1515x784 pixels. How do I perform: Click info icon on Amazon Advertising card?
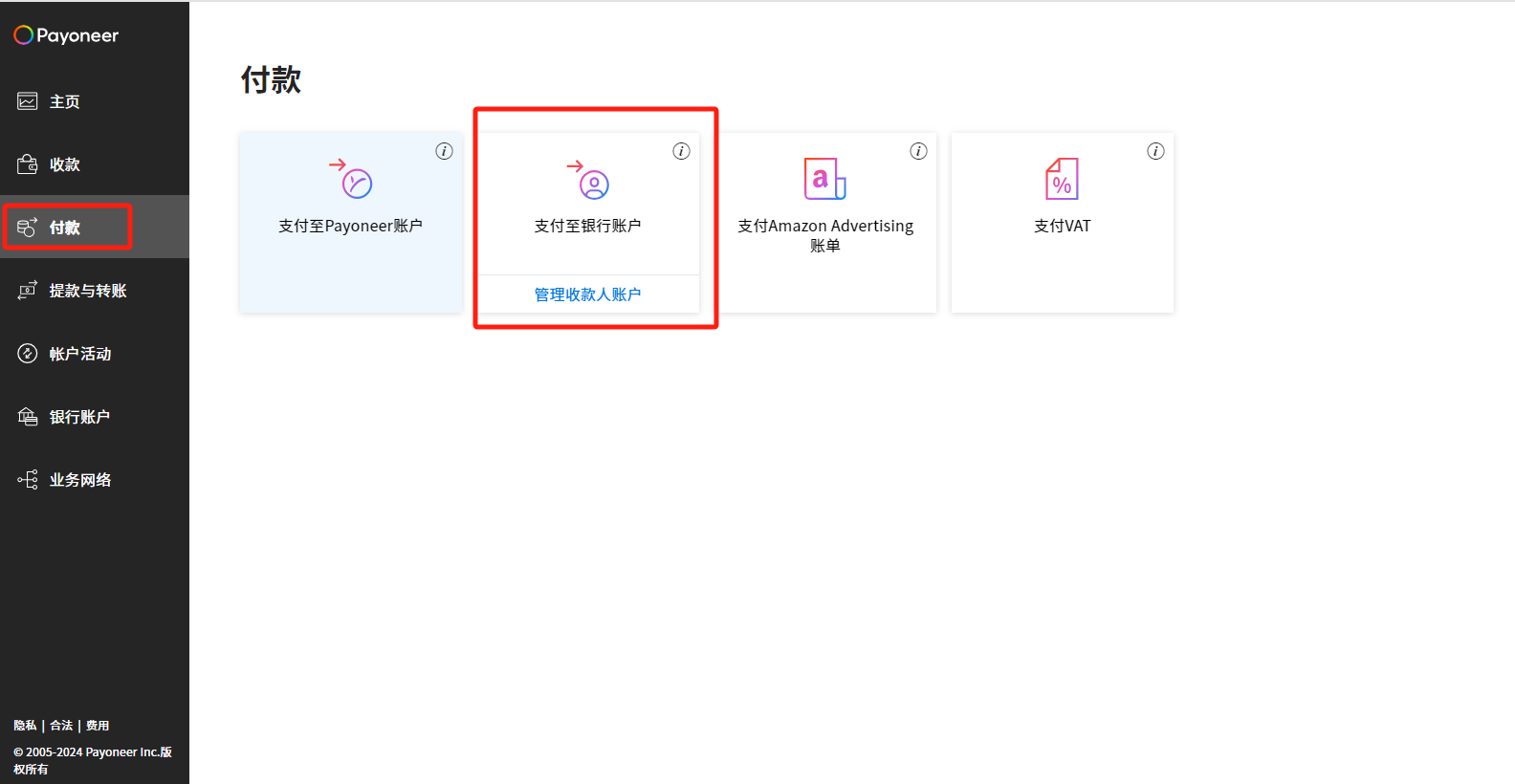pos(918,151)
